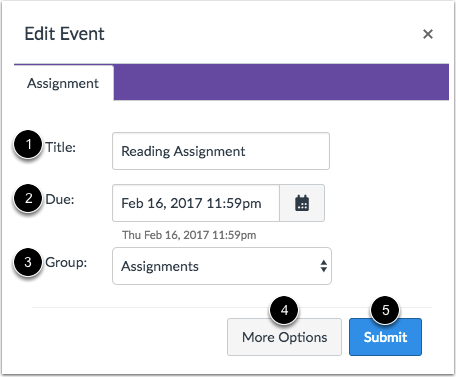Click the Group: field label
The image size is (456, 377).
click(x=66, y=263)
